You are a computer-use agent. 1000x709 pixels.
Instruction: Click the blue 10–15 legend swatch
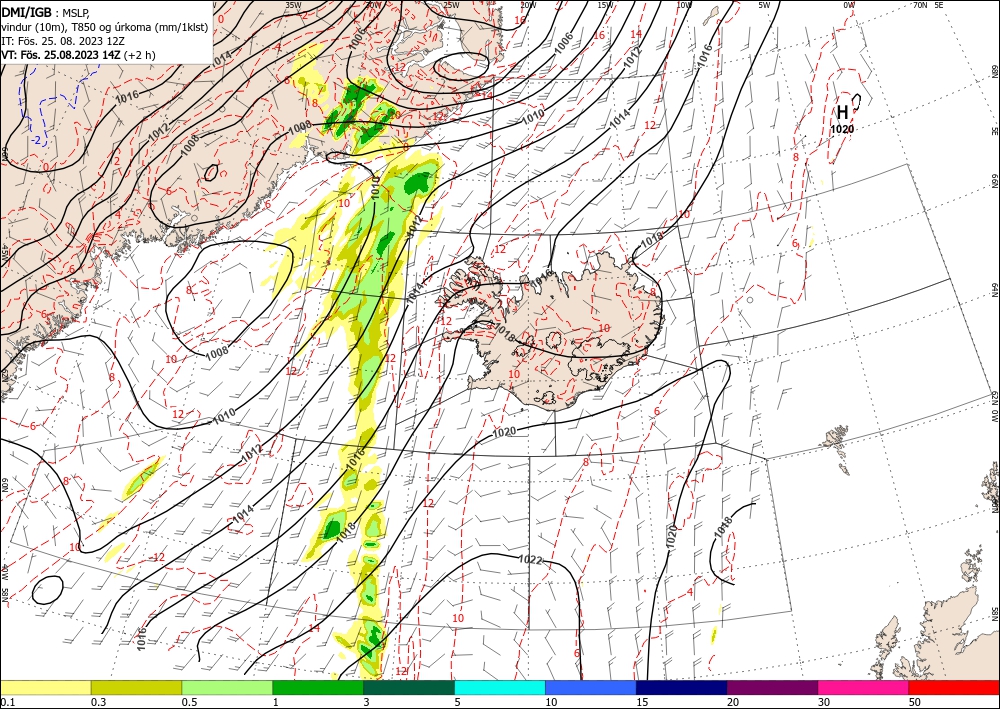pyautogui.click(x=591, y=687)
